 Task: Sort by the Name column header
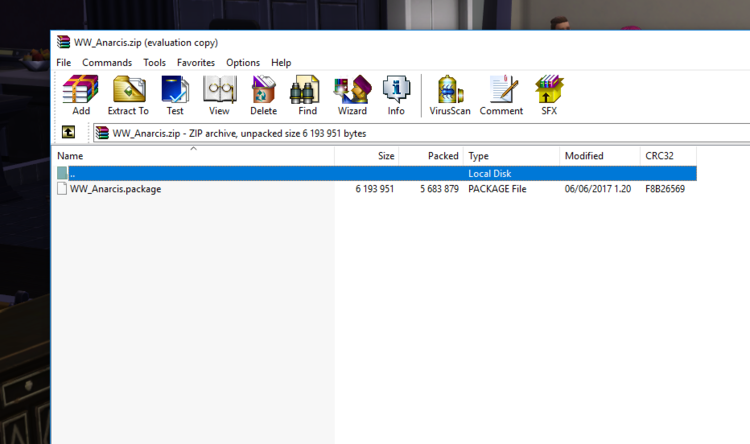coord(193,156)
